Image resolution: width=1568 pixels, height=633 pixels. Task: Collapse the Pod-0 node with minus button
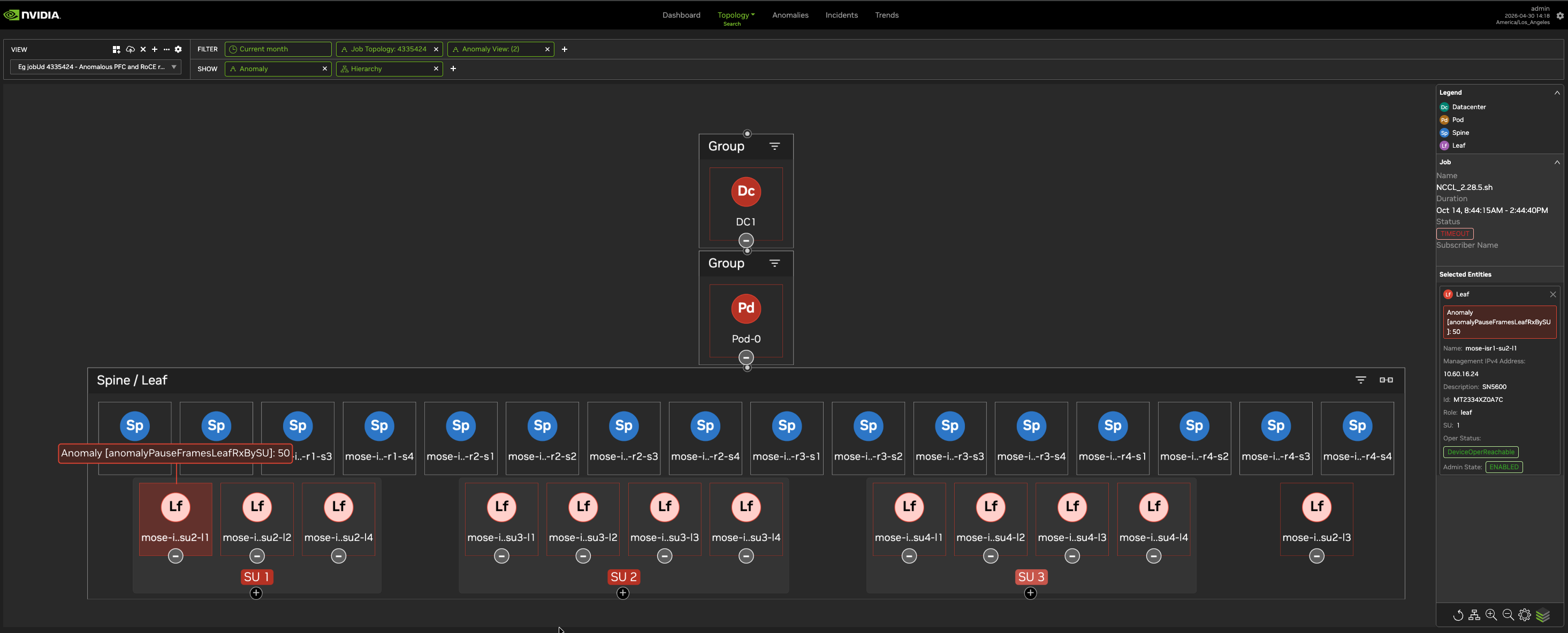click(745, 357)
